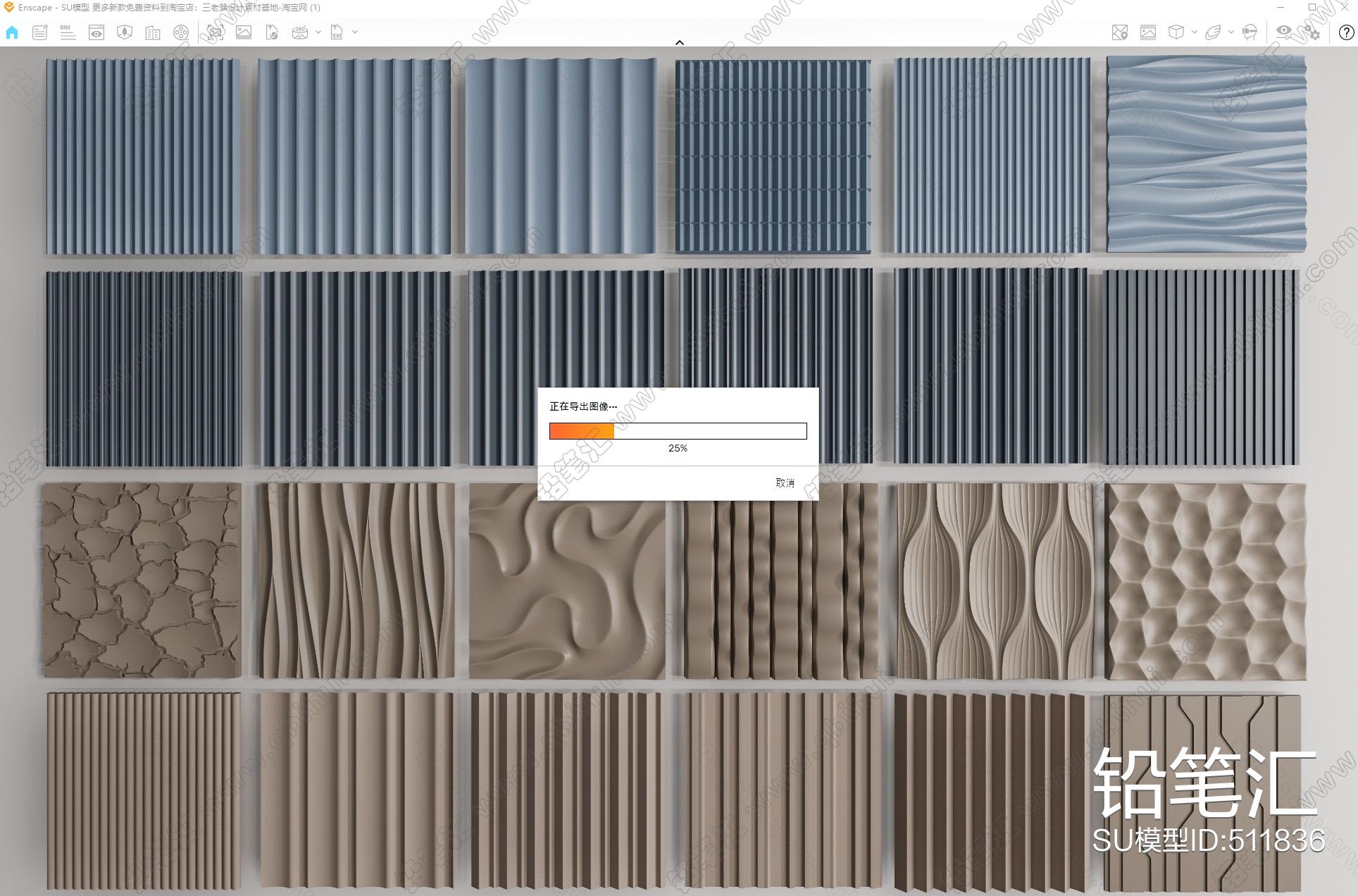Image resolution: width=1358 pixels, height=896 pixels.
Task: Click the wing fly mode icon
Action: click(x=1213, y=32)
